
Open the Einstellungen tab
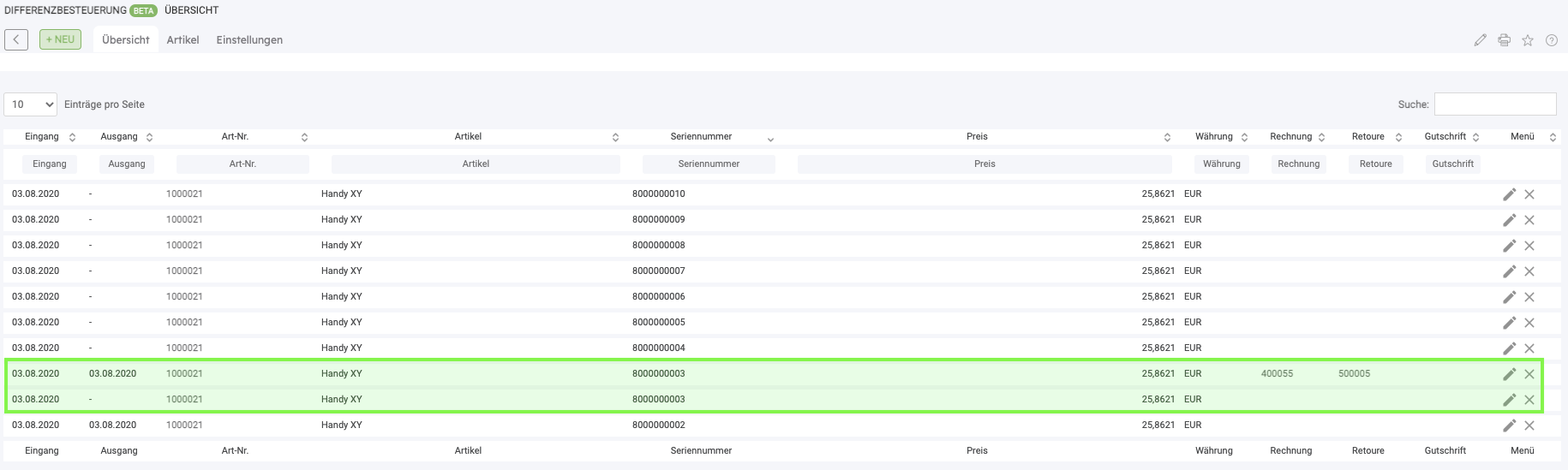click(x=249, y=40)
